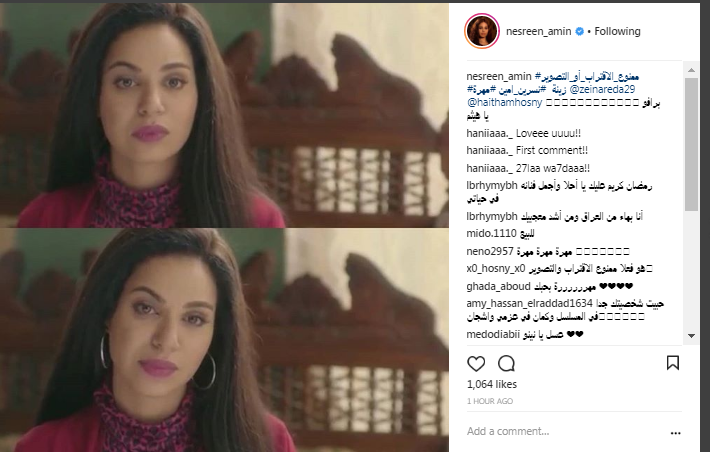The height and width of the screenshot is (452, 710).
Task: Focus the Add a comment field
Action: click(566, 431)
